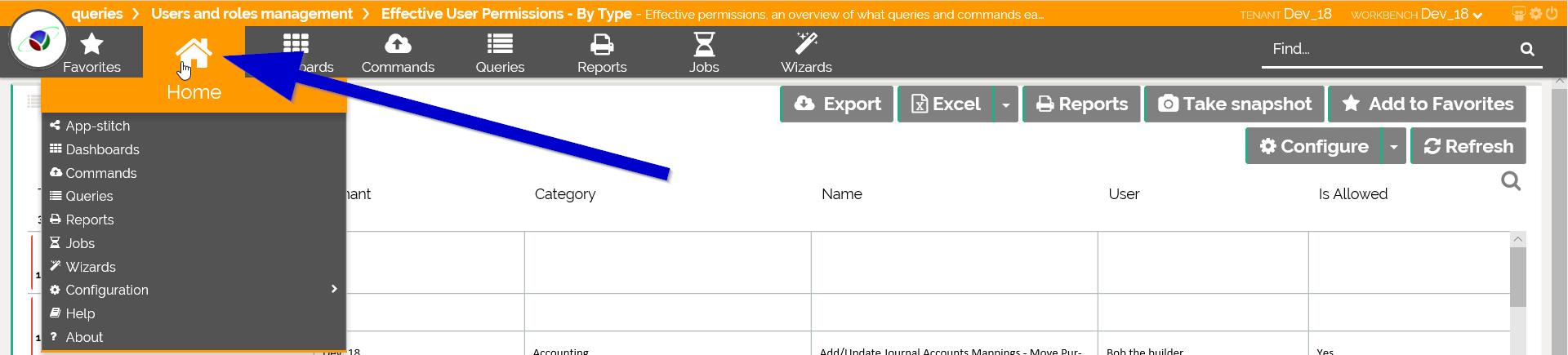Click the Find search input field

(x=1388, y=49)
